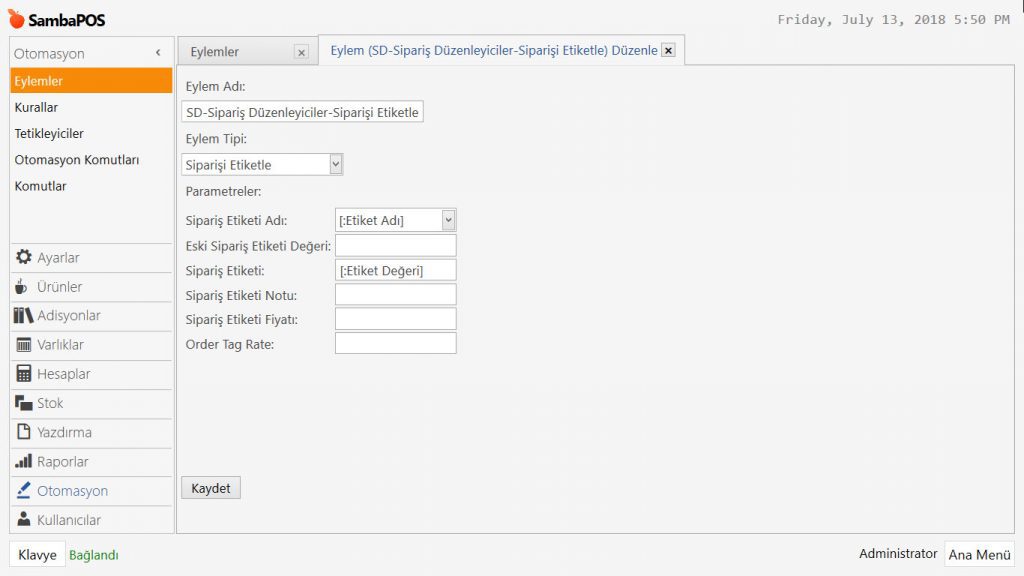Click the Kullanıcılar user icon
Viewport: 1024px width, 576px height.
24,520
